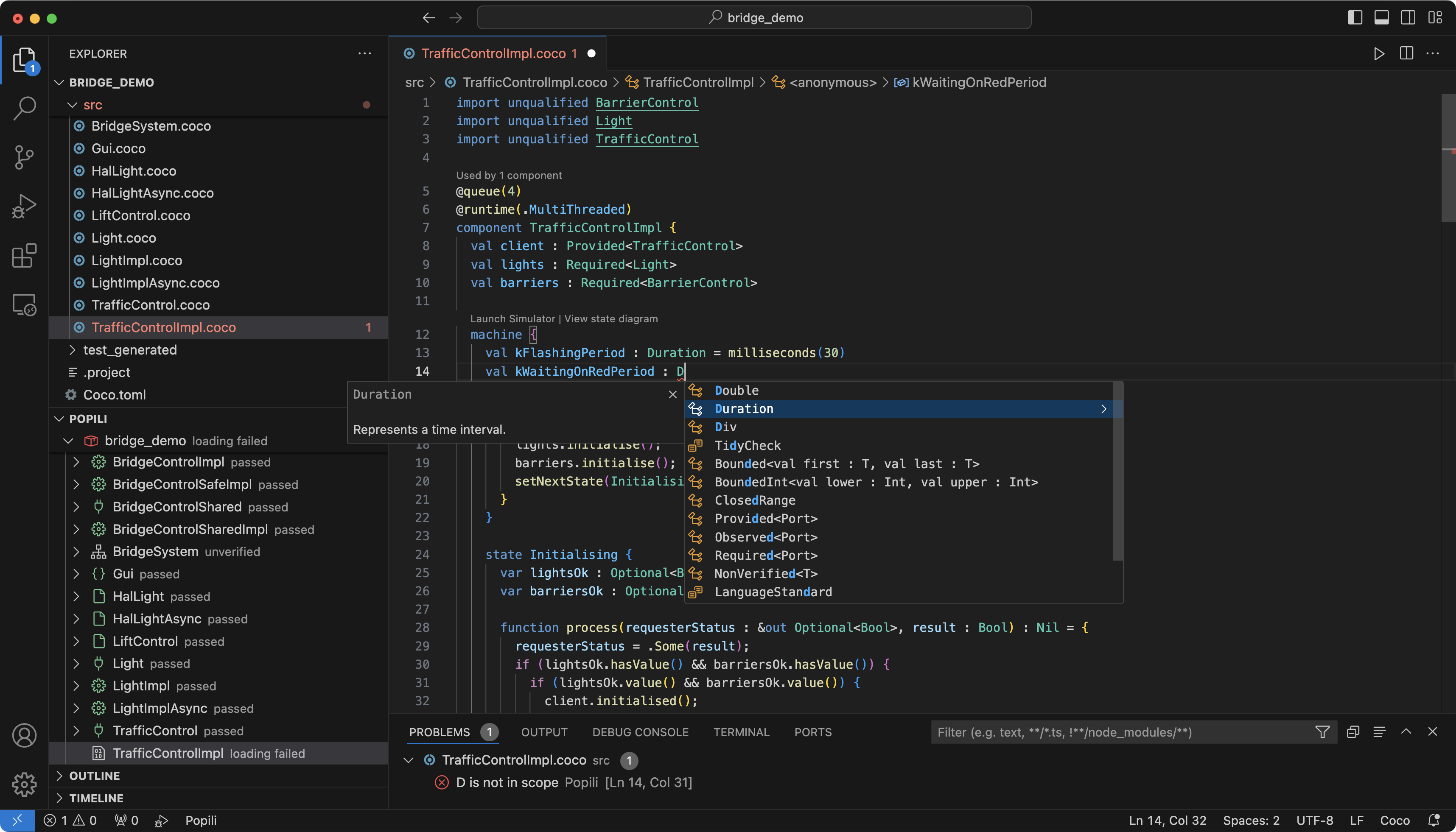Collapse the src folder

click(x=72, y=105)
